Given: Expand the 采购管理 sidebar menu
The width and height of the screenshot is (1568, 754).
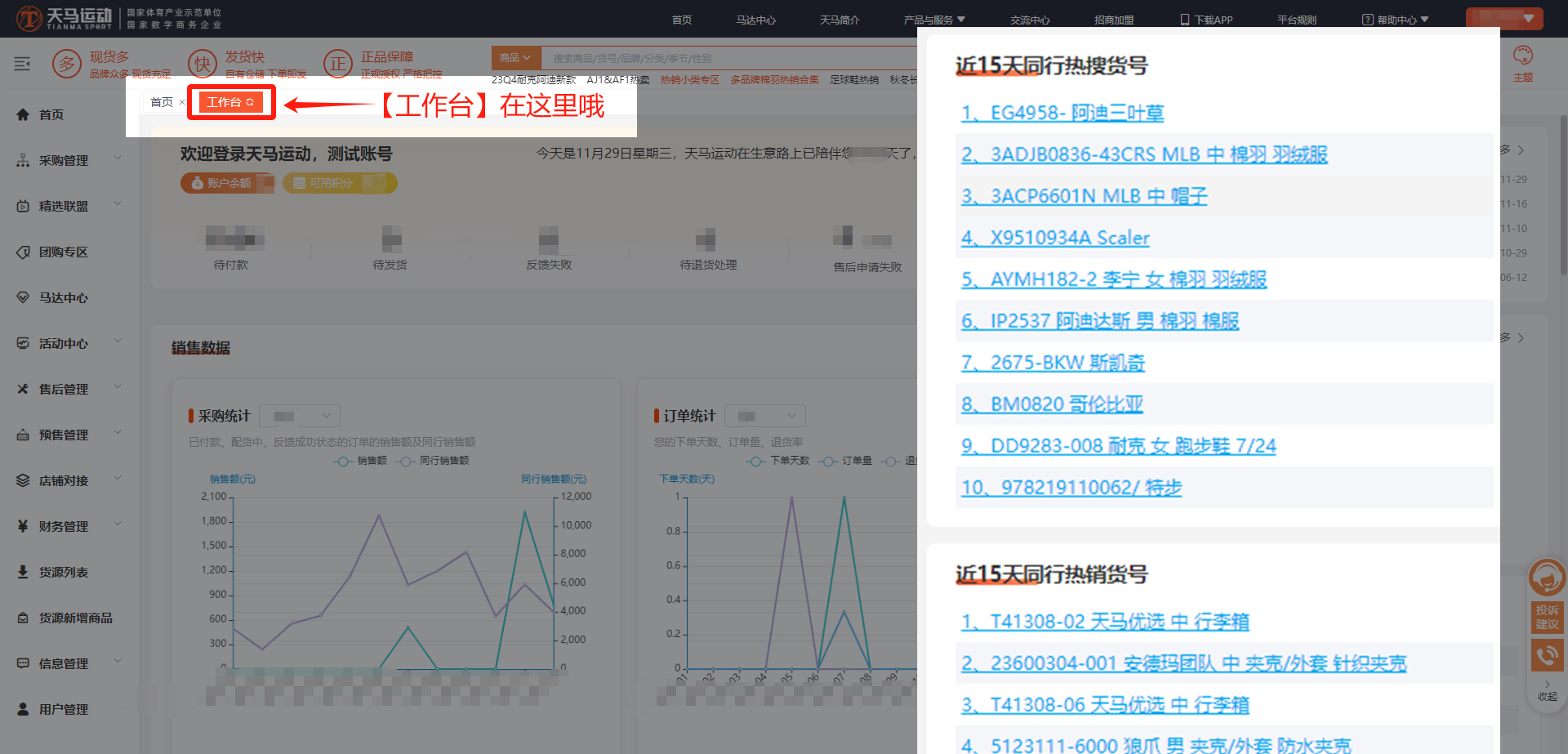Looking at the screenshot, I should coord(118,158).
